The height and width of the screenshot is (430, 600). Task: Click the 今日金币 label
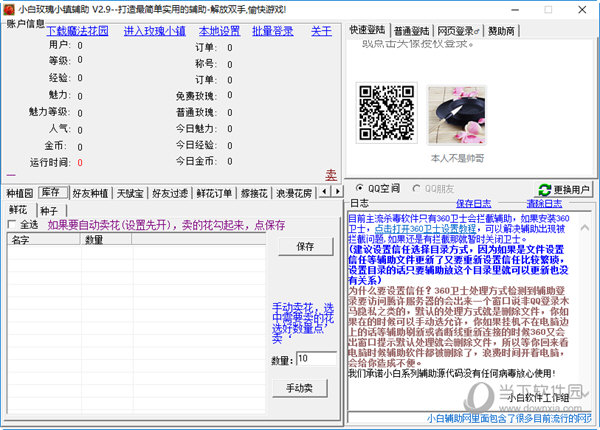(x=196, y=161)
